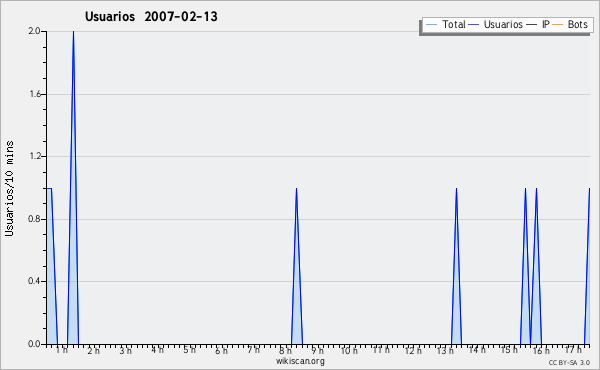Click the '17 h' x-axis label
Image resolution: width=600 pixels, height=370 pixels.
coord(573,350)
